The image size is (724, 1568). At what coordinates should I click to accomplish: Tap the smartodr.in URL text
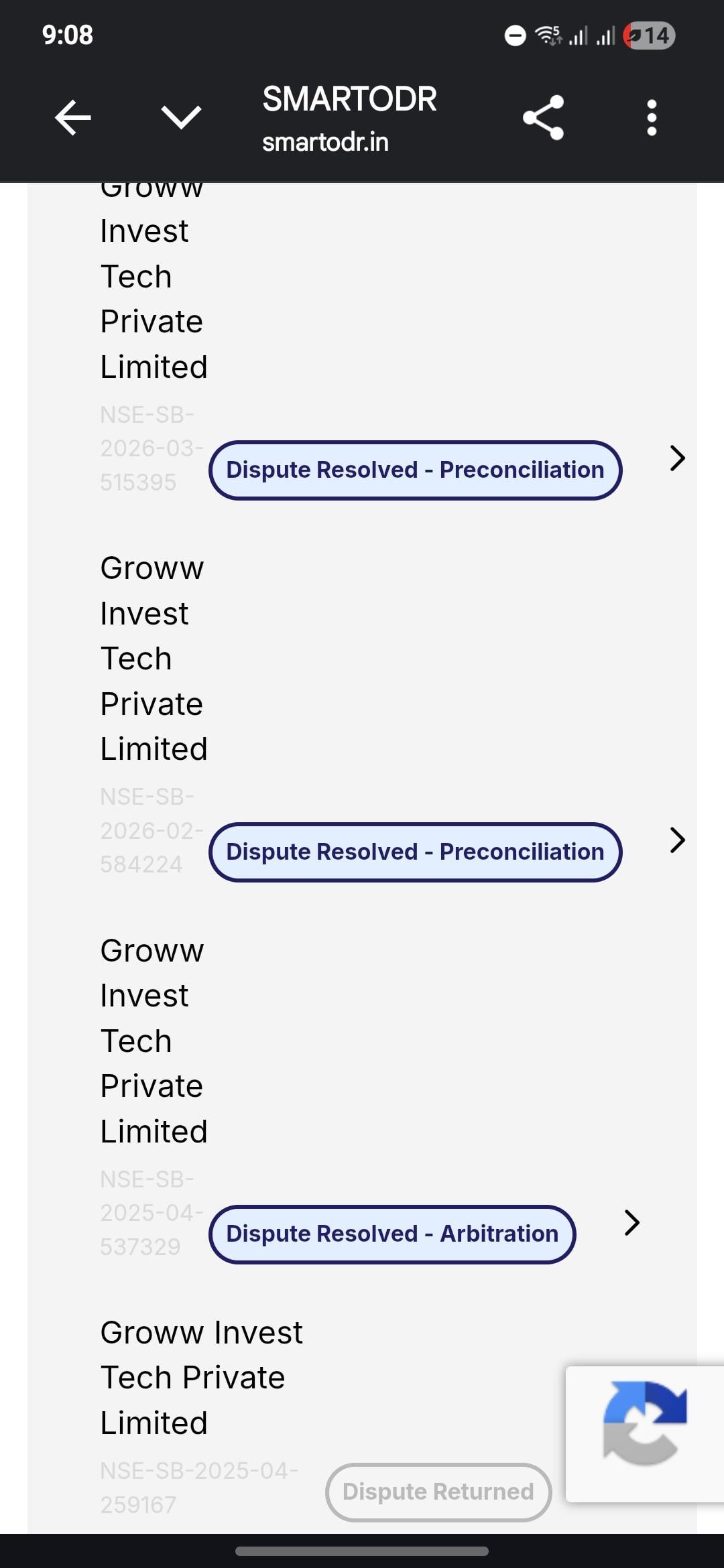coord(325,142)
